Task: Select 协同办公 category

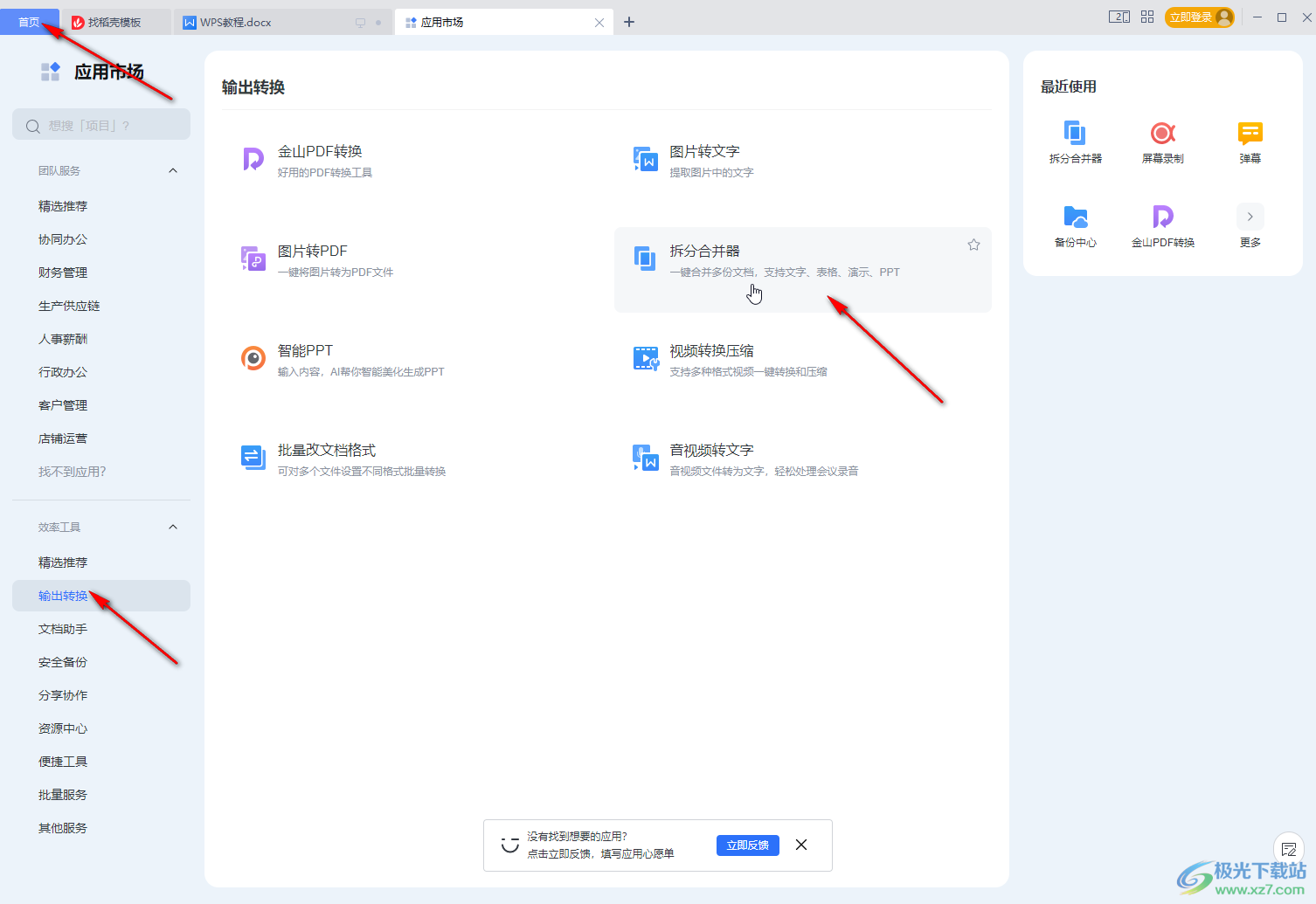Action: click(63, 239)
